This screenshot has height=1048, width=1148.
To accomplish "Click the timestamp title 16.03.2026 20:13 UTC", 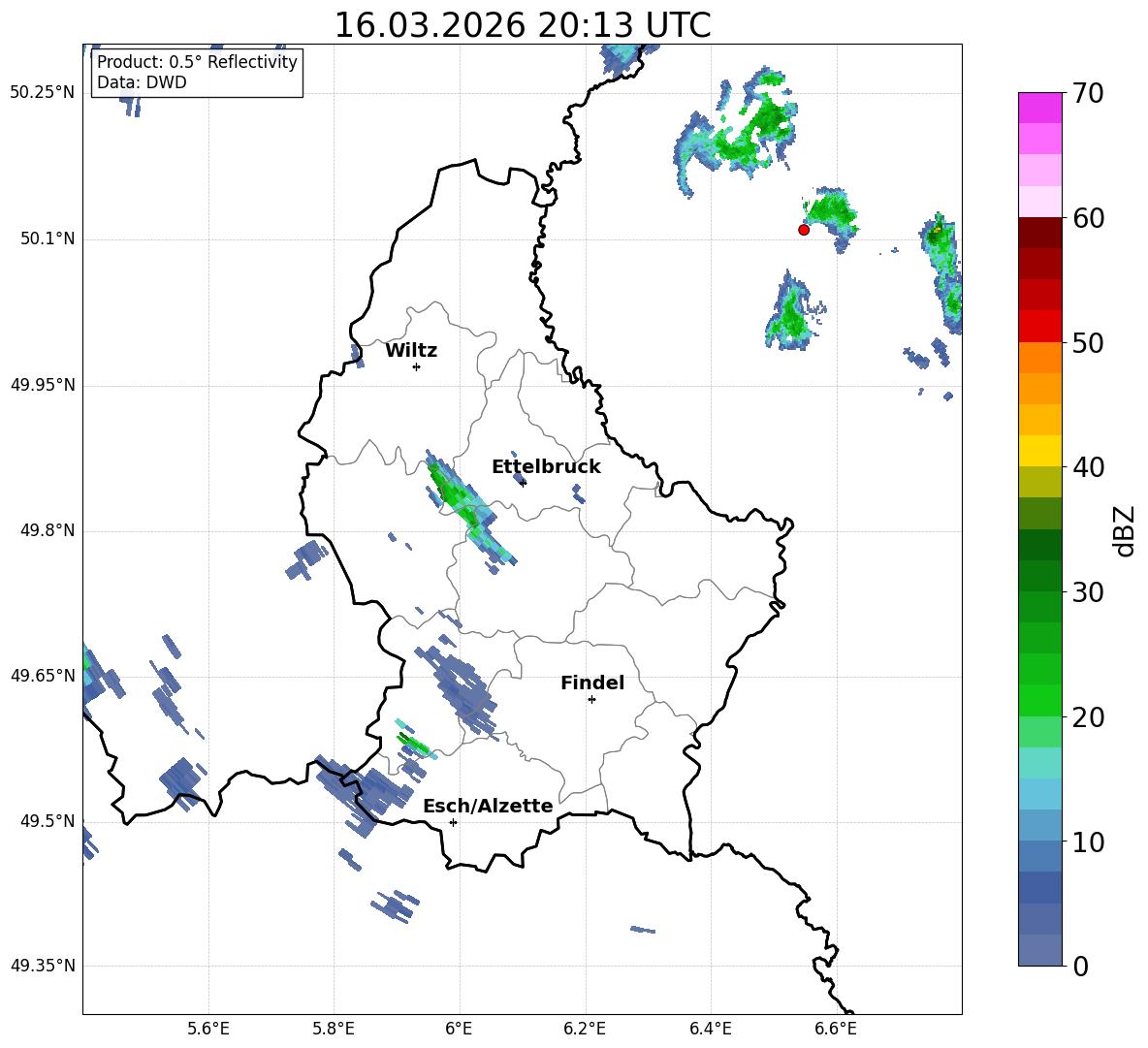I will [523, 25].
